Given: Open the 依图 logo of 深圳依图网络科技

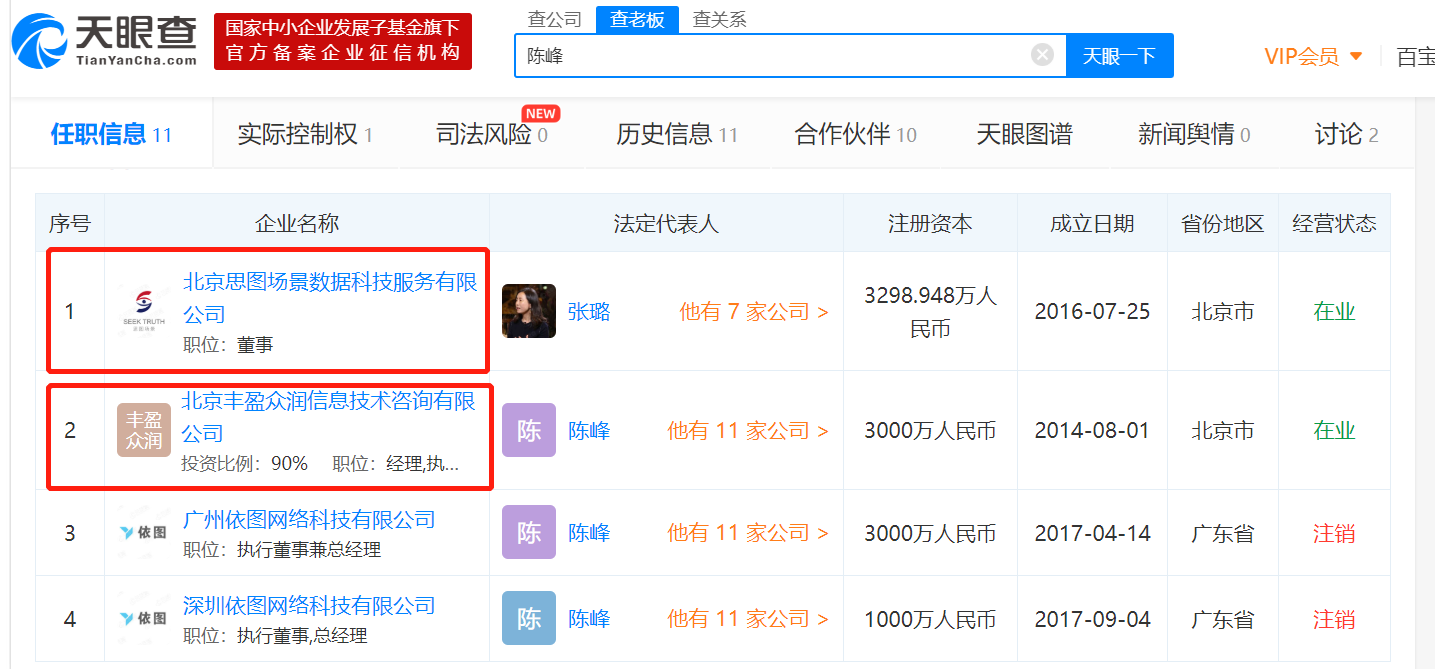Looking at the screenshot, I should [x=144, y=619].
